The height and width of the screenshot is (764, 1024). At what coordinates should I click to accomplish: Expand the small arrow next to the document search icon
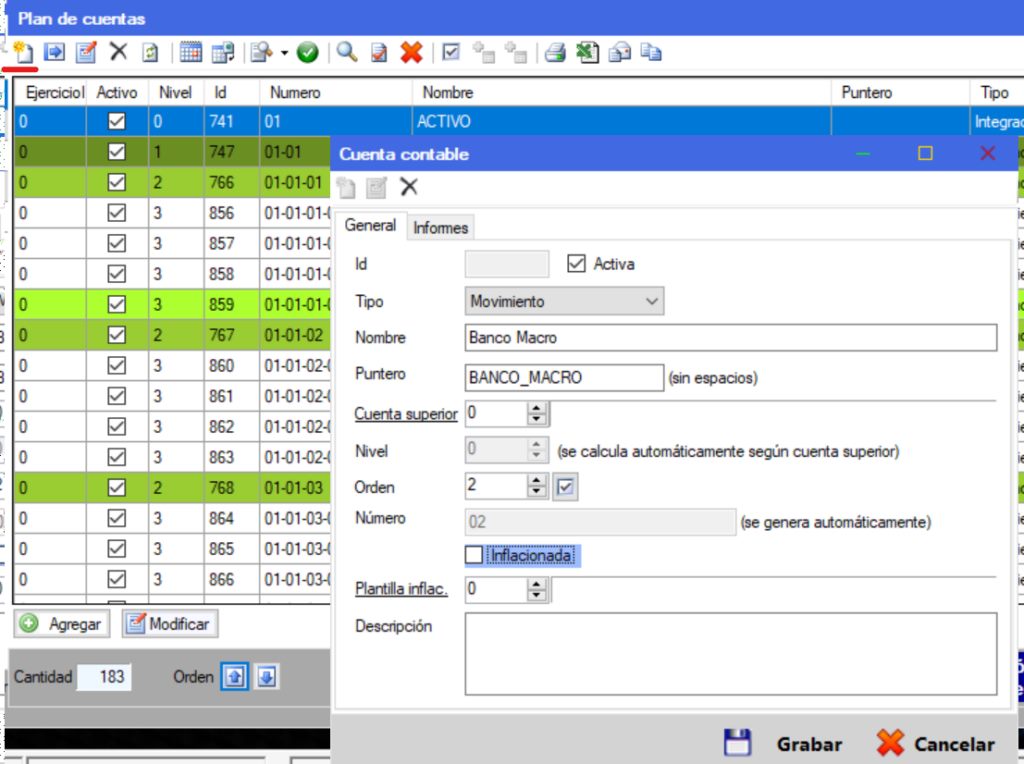[x=284, y=52]
